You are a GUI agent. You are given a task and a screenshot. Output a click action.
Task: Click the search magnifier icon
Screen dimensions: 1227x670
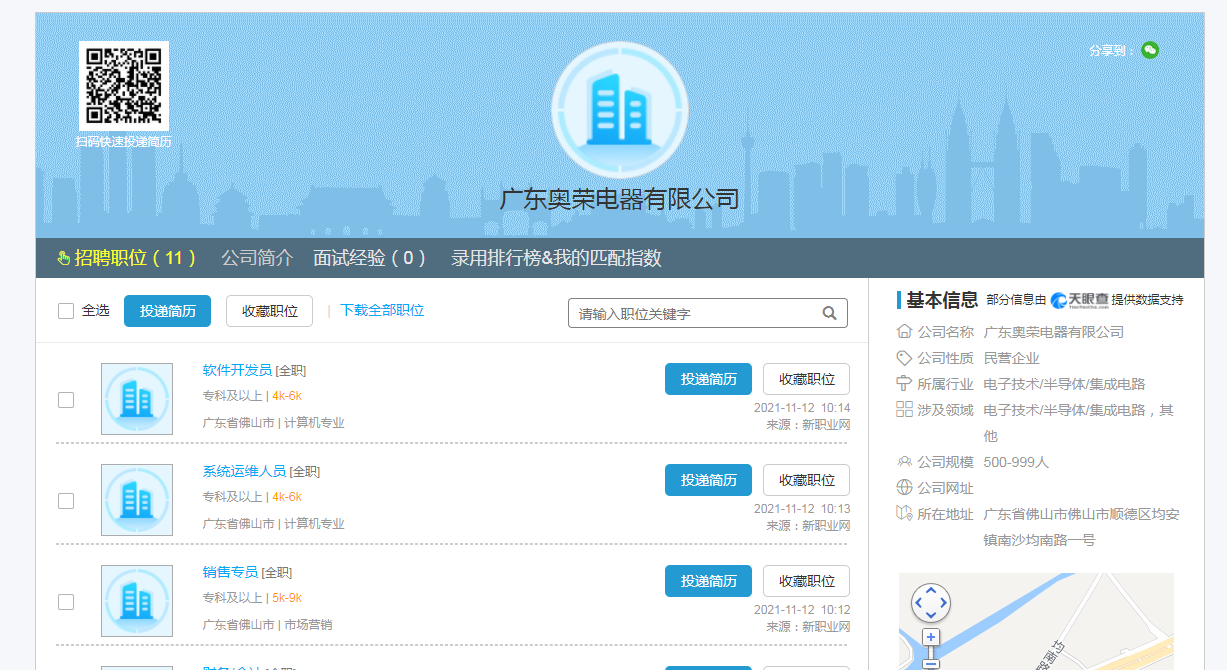point(829,313)
